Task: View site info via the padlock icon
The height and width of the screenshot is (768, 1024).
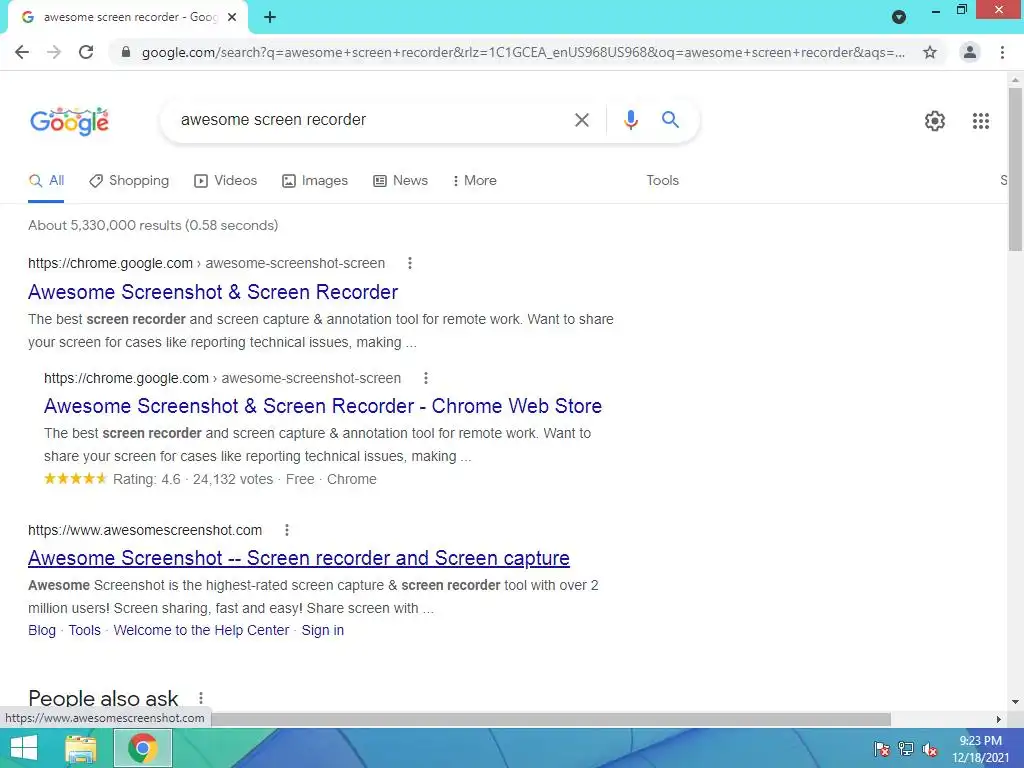Action: (x=126, y=52)
